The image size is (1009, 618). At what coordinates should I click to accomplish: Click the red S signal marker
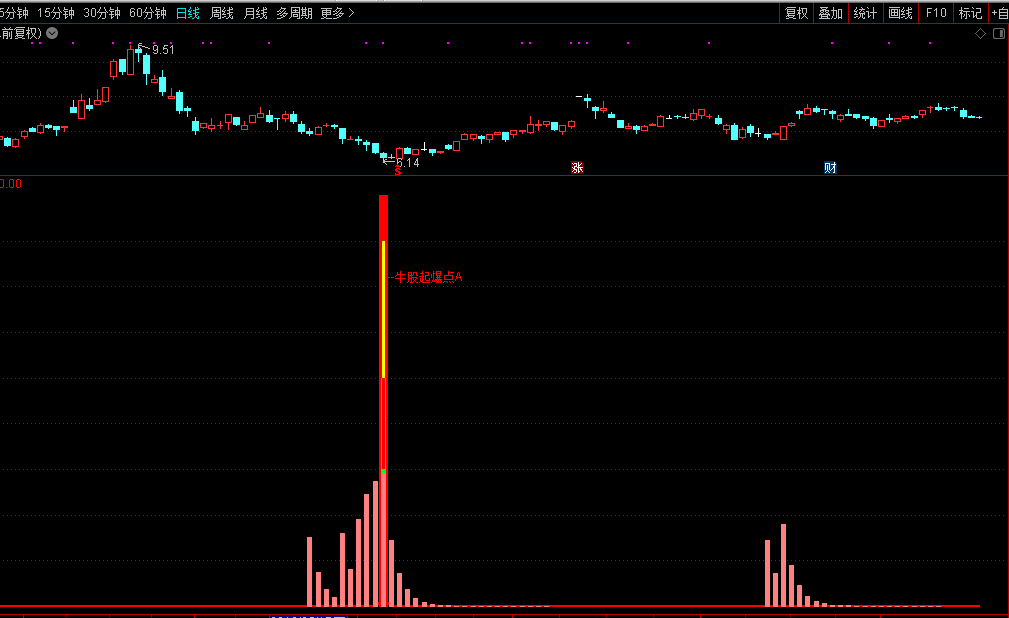pyautogui.click(x=397, y=171)
